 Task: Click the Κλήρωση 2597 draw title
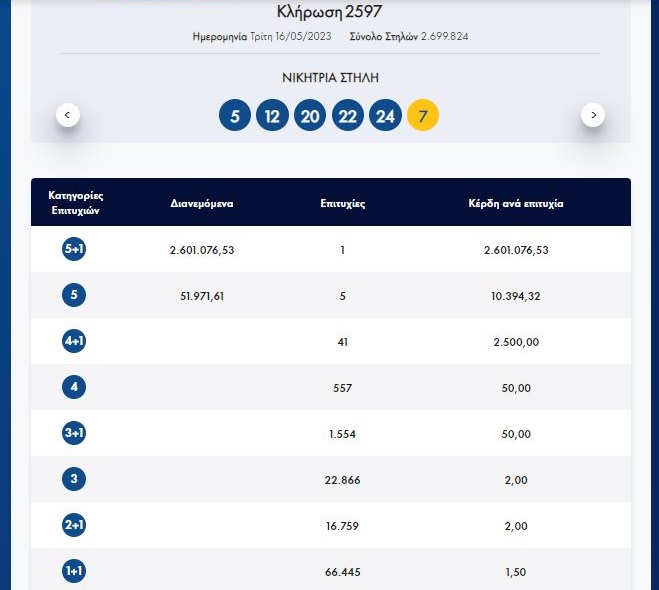(330, 12)
